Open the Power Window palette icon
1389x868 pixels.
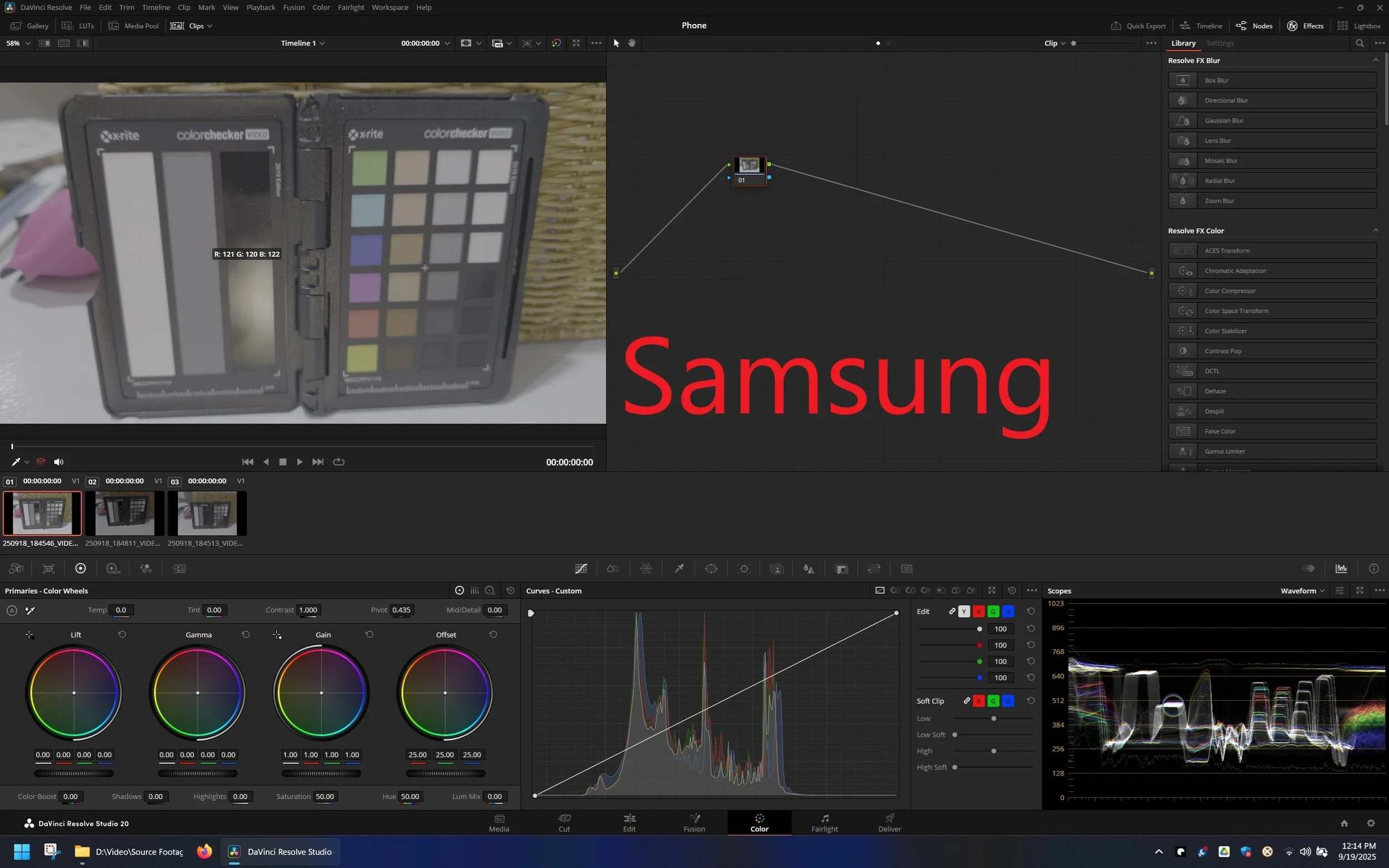(x=711, y=568)
